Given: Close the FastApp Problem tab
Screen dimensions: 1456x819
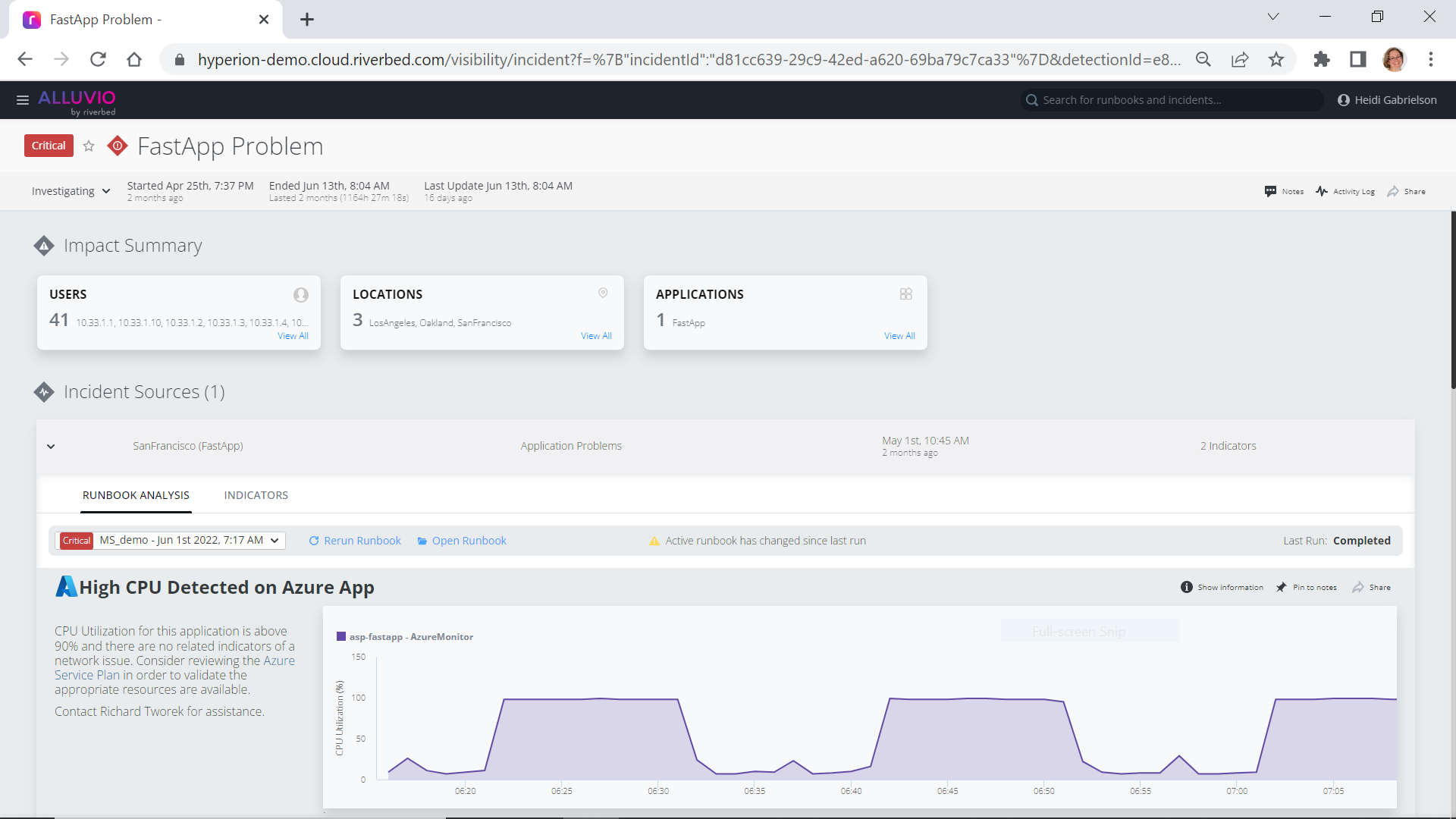Looking at the screenshot, I should point(264,20).
